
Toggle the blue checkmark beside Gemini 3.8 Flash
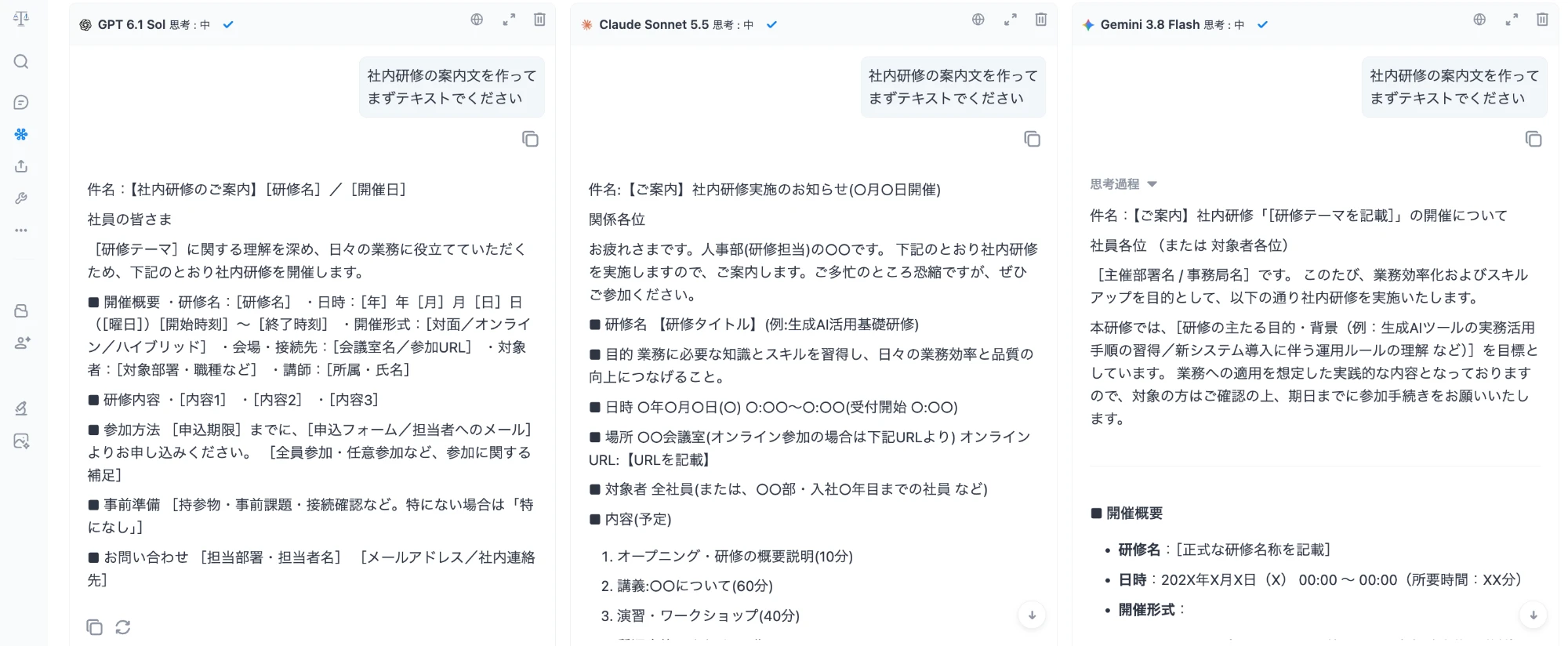[1262, 25]
